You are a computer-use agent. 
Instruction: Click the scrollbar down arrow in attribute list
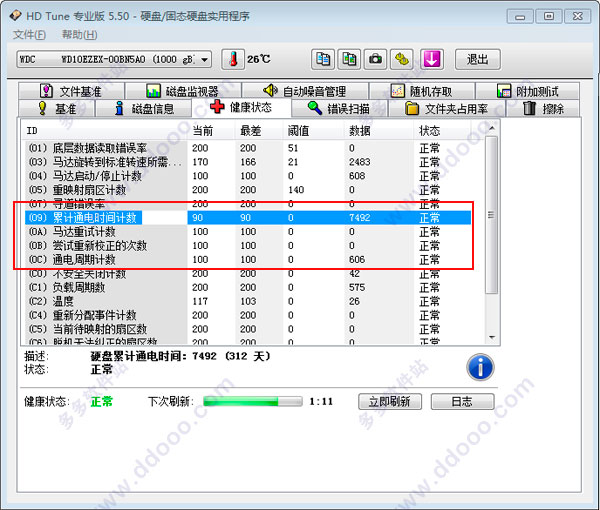pos(492,337)
